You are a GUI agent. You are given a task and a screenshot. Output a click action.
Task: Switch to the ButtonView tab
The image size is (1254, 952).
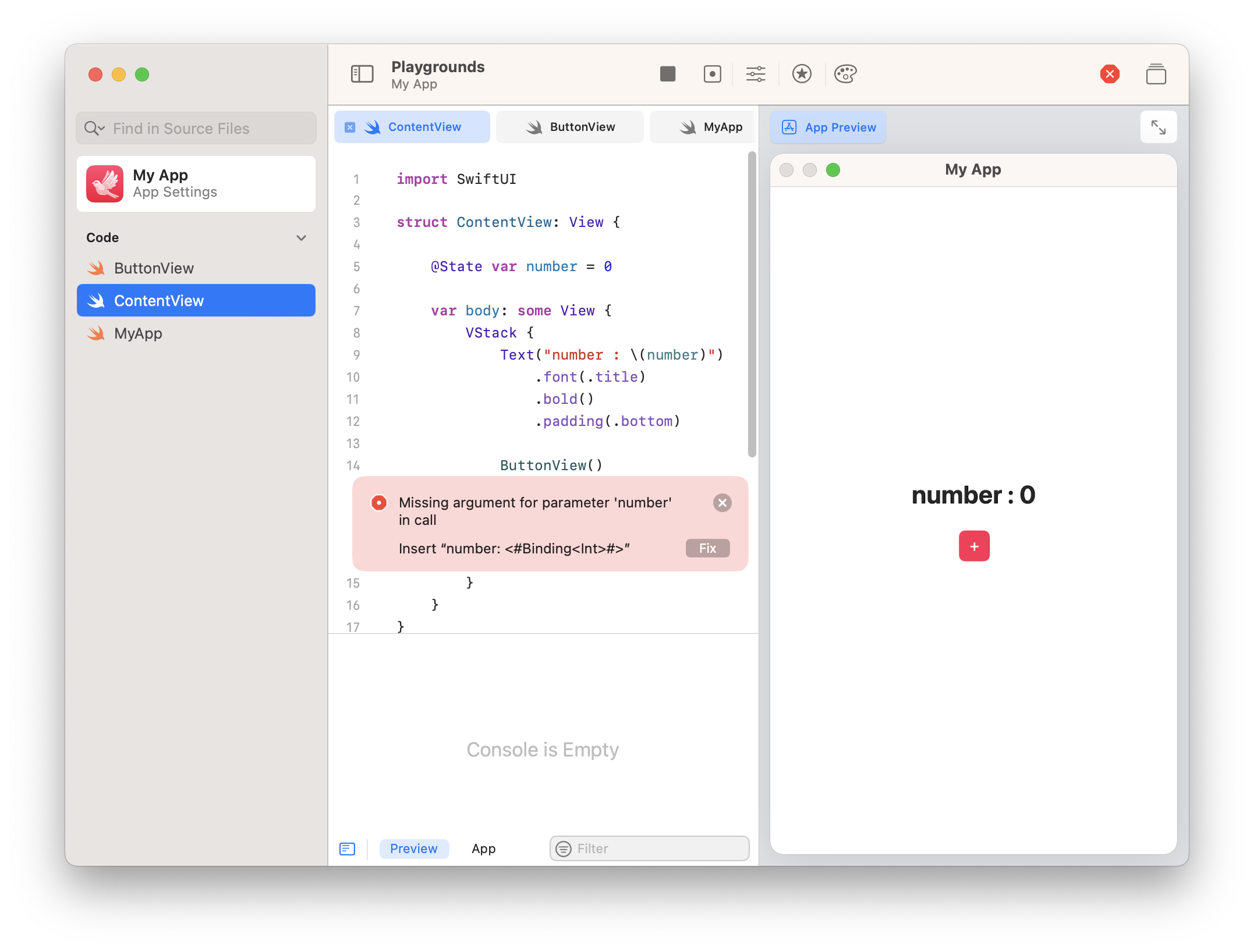[x=570, y=127]
